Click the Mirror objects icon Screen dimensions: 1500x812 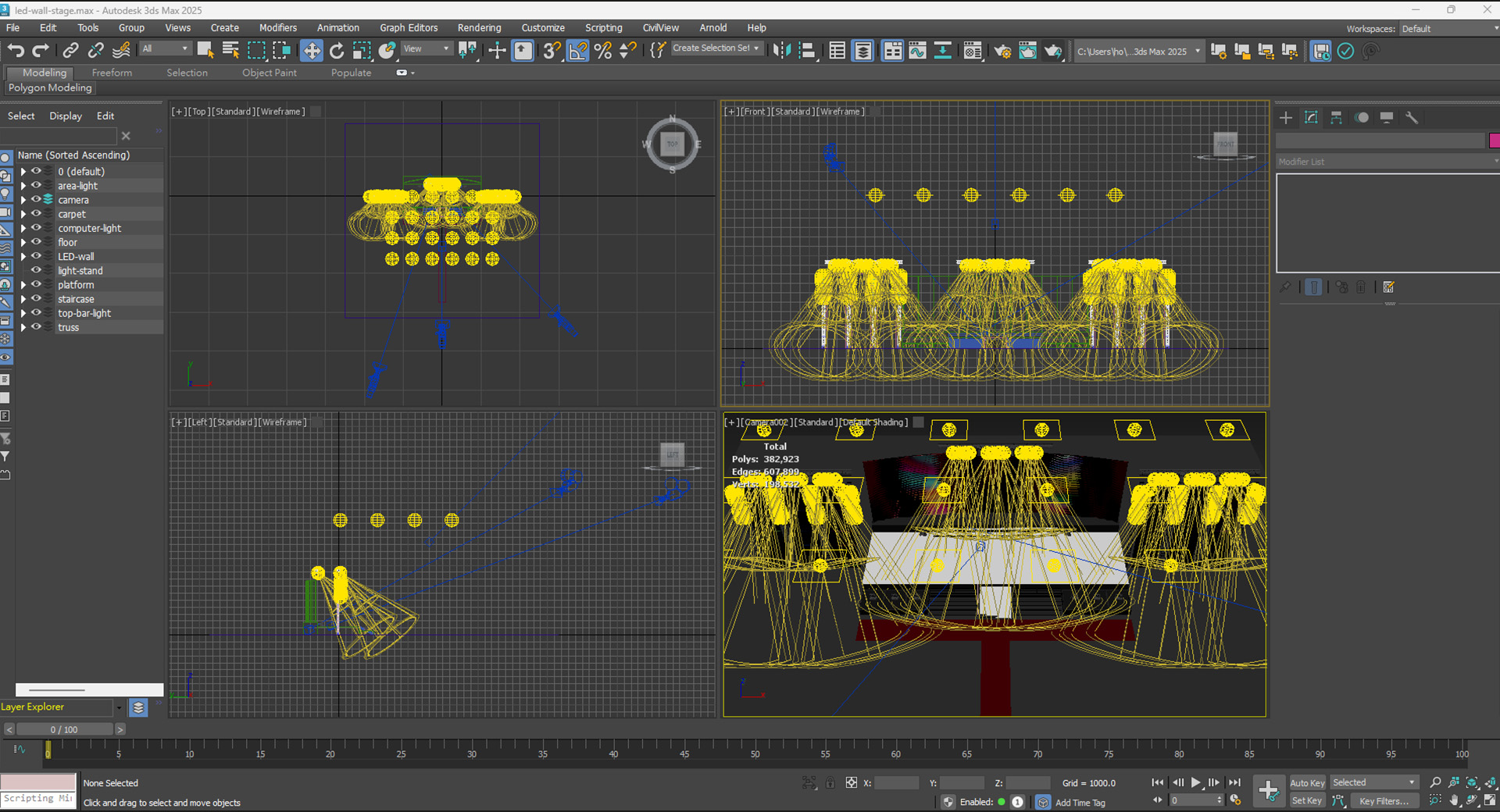click(781, 51)
